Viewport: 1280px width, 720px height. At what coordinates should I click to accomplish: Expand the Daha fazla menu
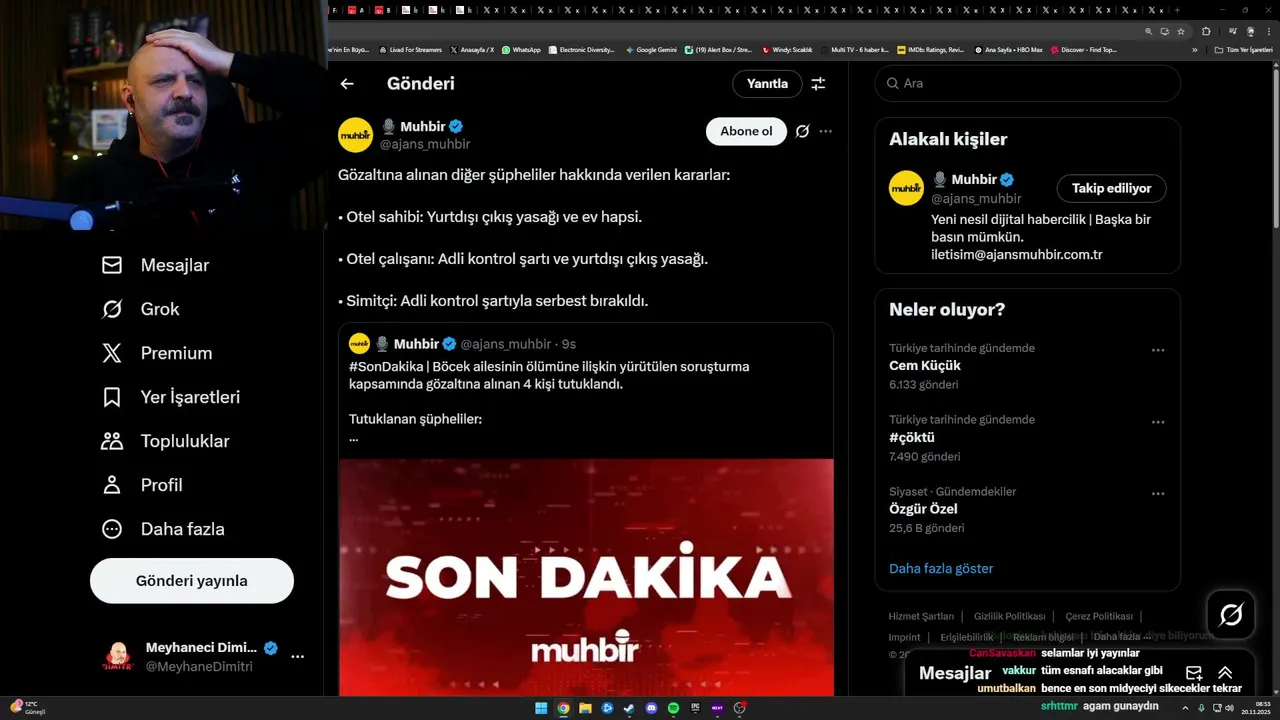(162, 529)
